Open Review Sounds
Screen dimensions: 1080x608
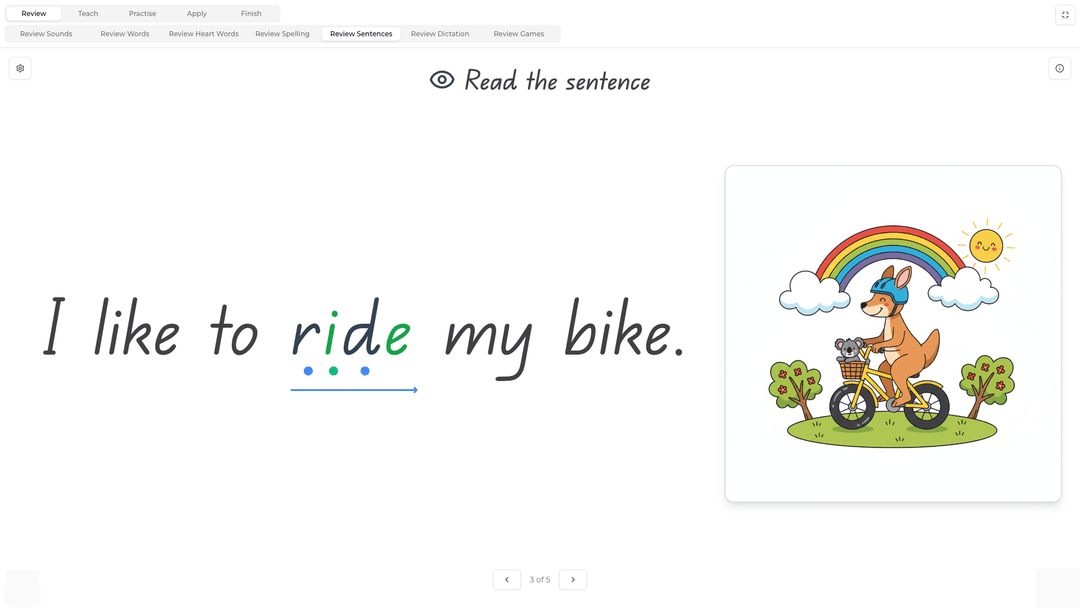[x=45, y=33]
